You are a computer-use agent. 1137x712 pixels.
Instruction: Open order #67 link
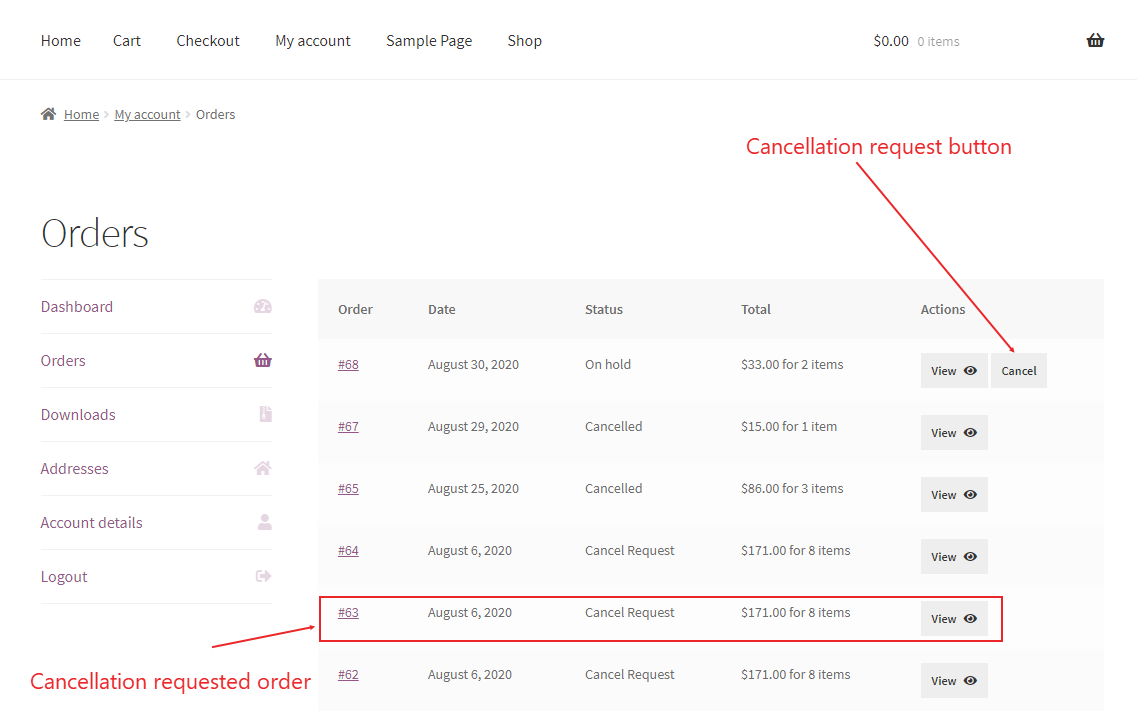(x=348, y=426)
